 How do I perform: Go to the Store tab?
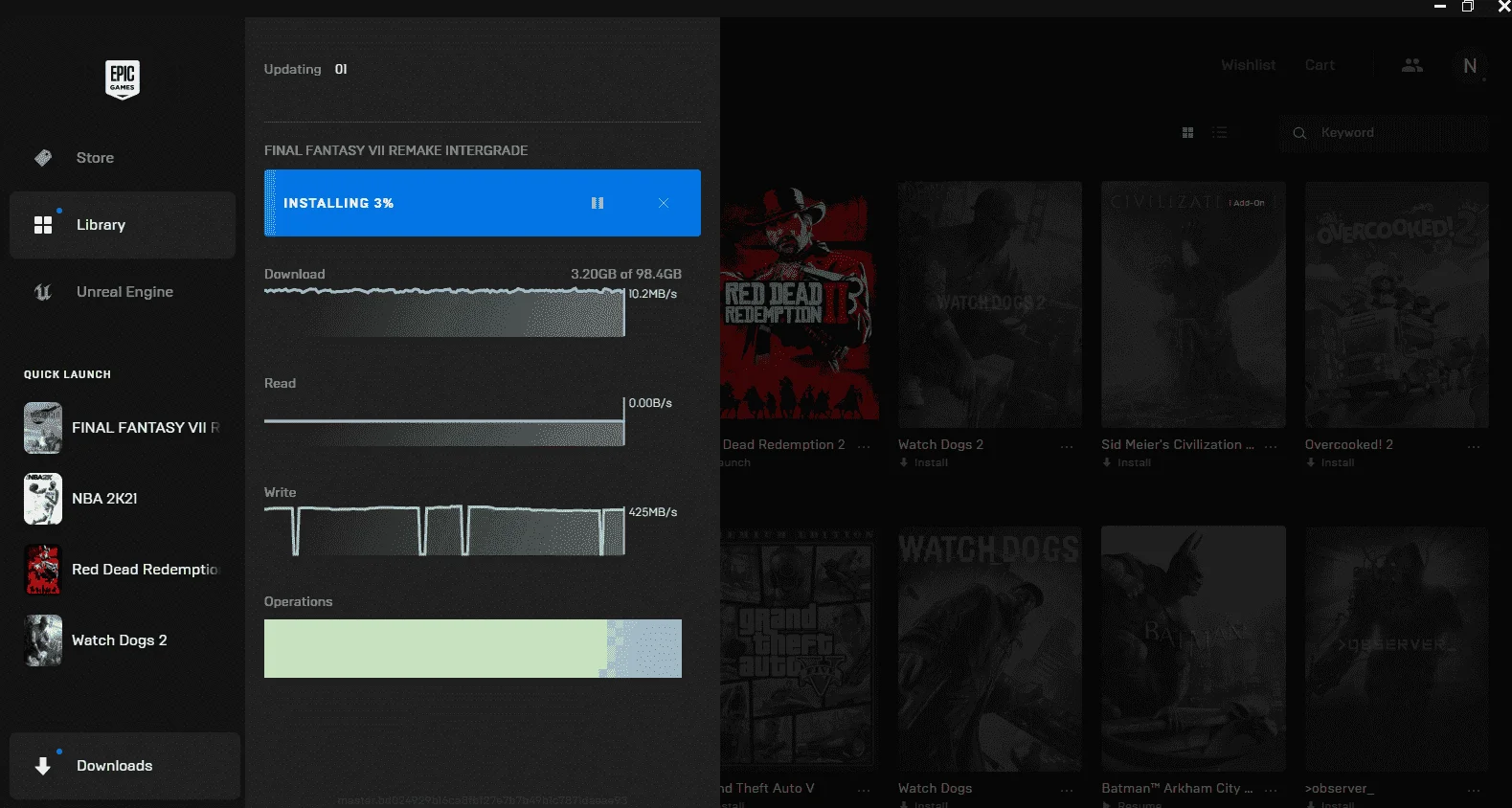pos(123,158)
